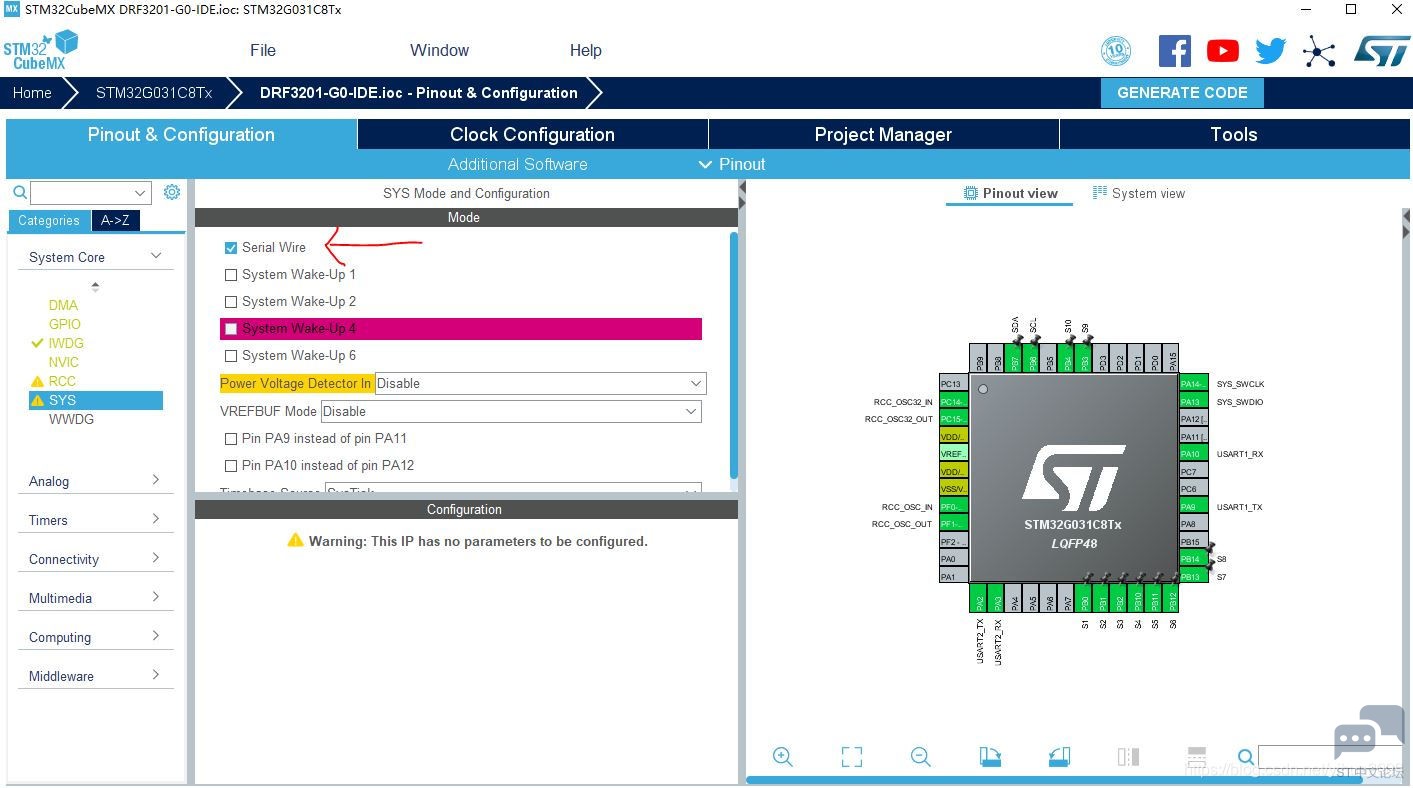This screenshot has width=1413, height=788.
Task: Open the ST Facebook page icon
Action: point(1174,51)
